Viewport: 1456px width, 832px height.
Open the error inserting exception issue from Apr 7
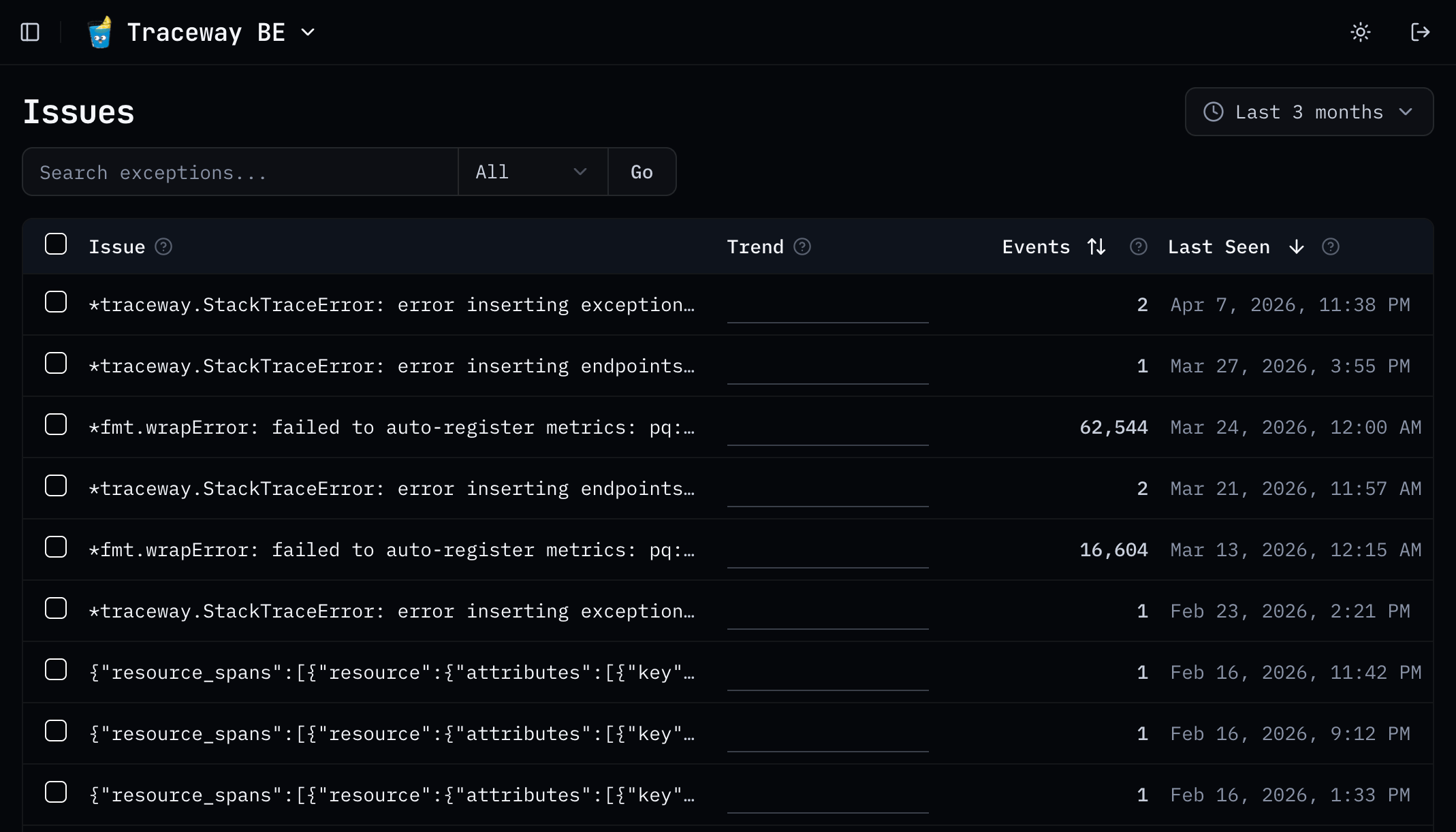pos(392,305)
